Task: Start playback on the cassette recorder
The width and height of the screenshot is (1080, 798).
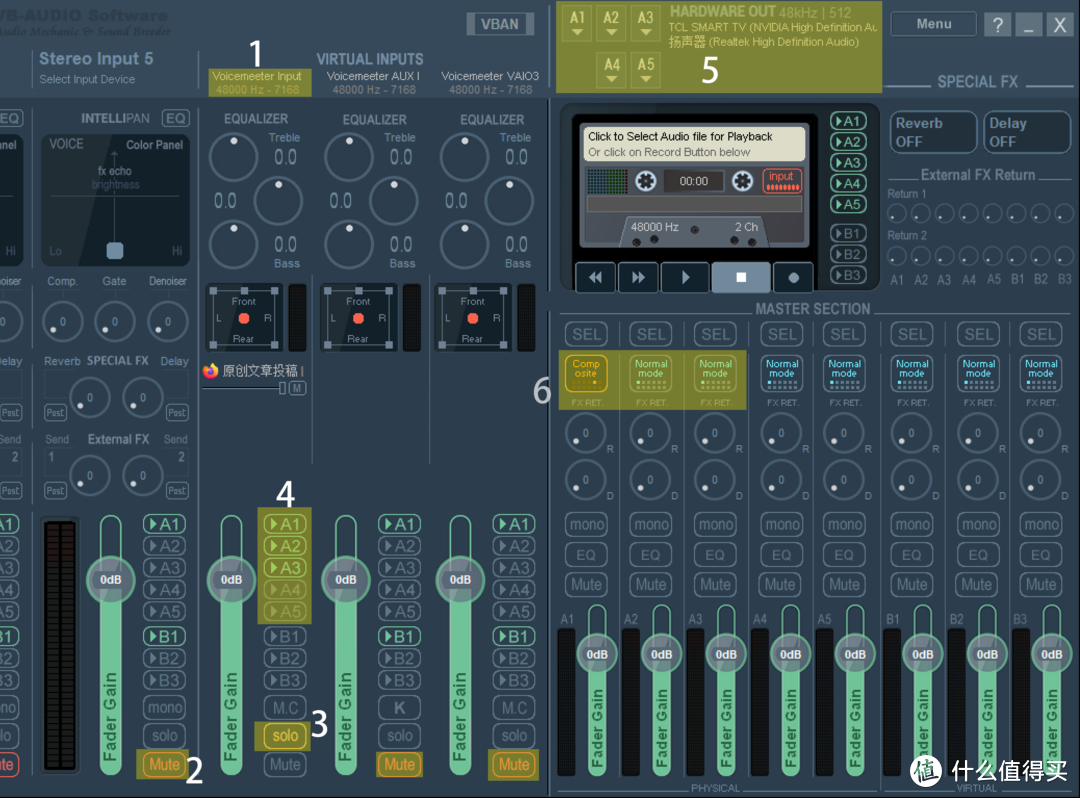Action: point(685,277)
